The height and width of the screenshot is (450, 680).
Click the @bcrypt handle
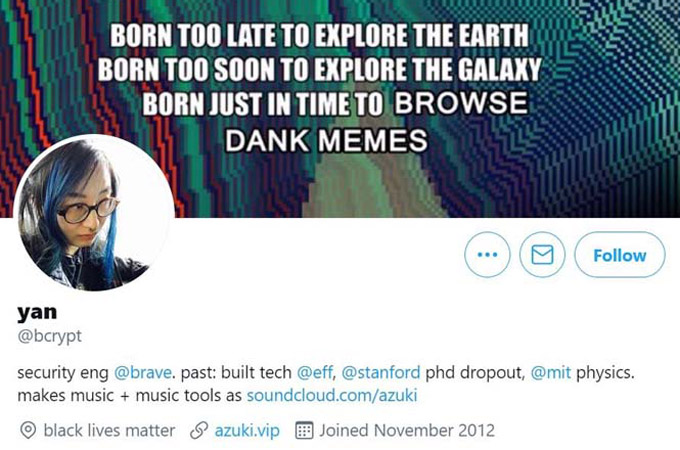(49, 336)
